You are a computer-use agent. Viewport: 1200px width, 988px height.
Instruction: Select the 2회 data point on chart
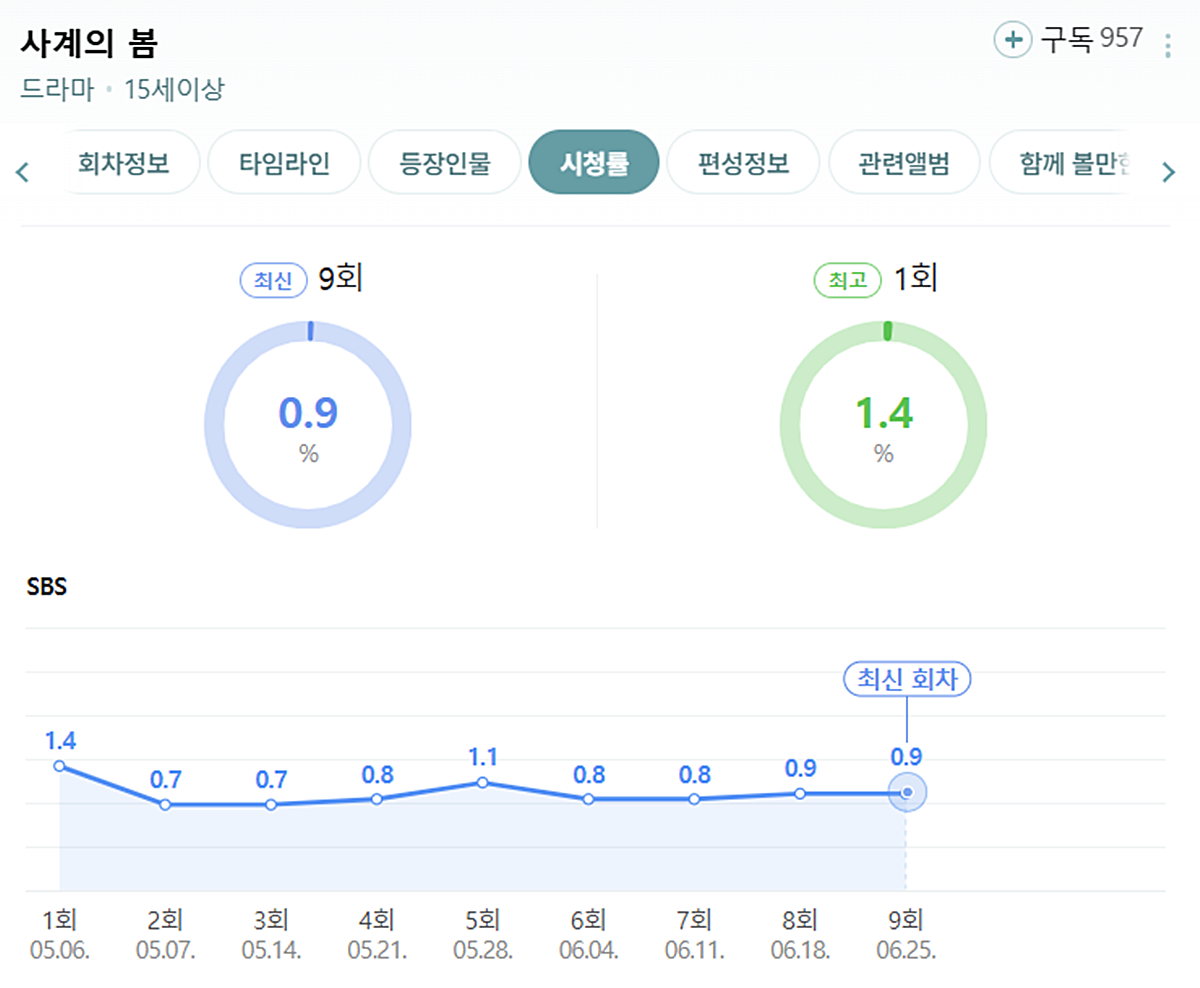[165, 804]
